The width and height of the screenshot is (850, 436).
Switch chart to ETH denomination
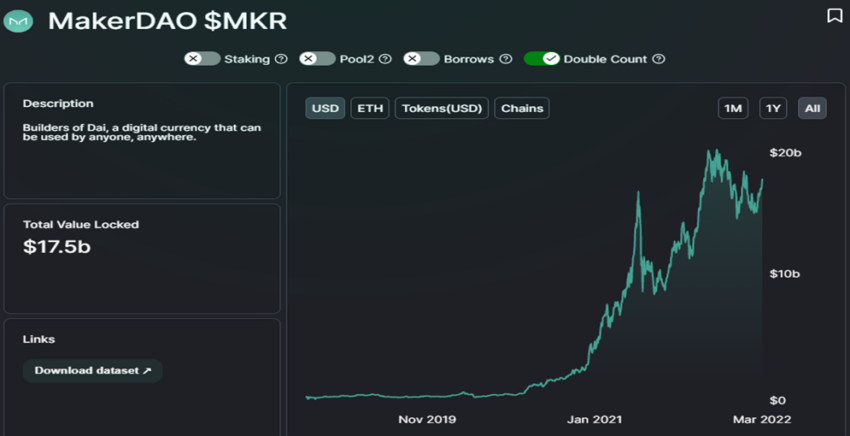pyautogui.click(x=370, y=108)
